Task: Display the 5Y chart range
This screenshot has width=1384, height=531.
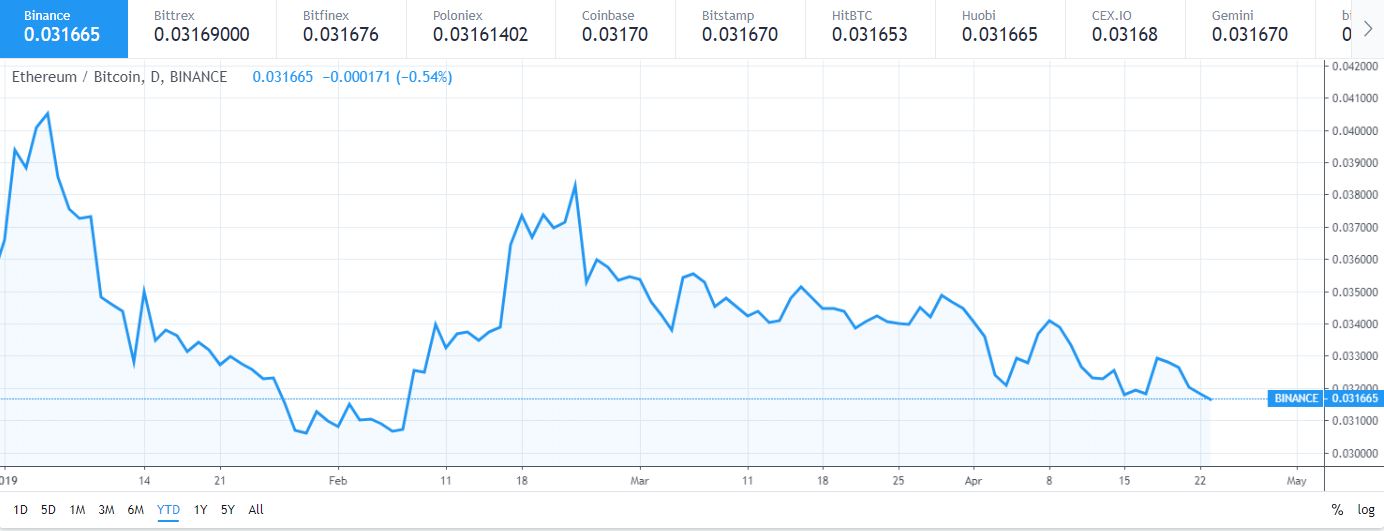Action: (227, 510)
